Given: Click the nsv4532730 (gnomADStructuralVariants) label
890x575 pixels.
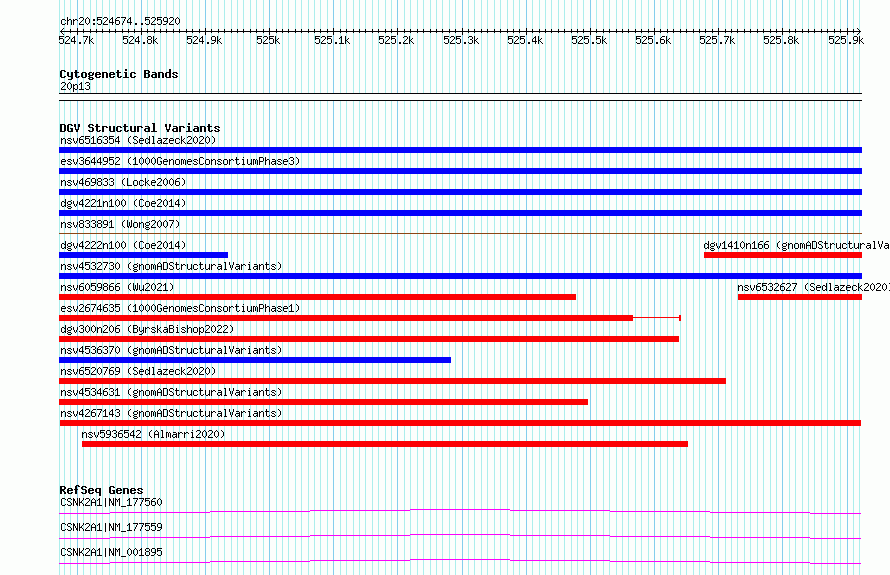Looking at the screenshot, I should [171, 266].
